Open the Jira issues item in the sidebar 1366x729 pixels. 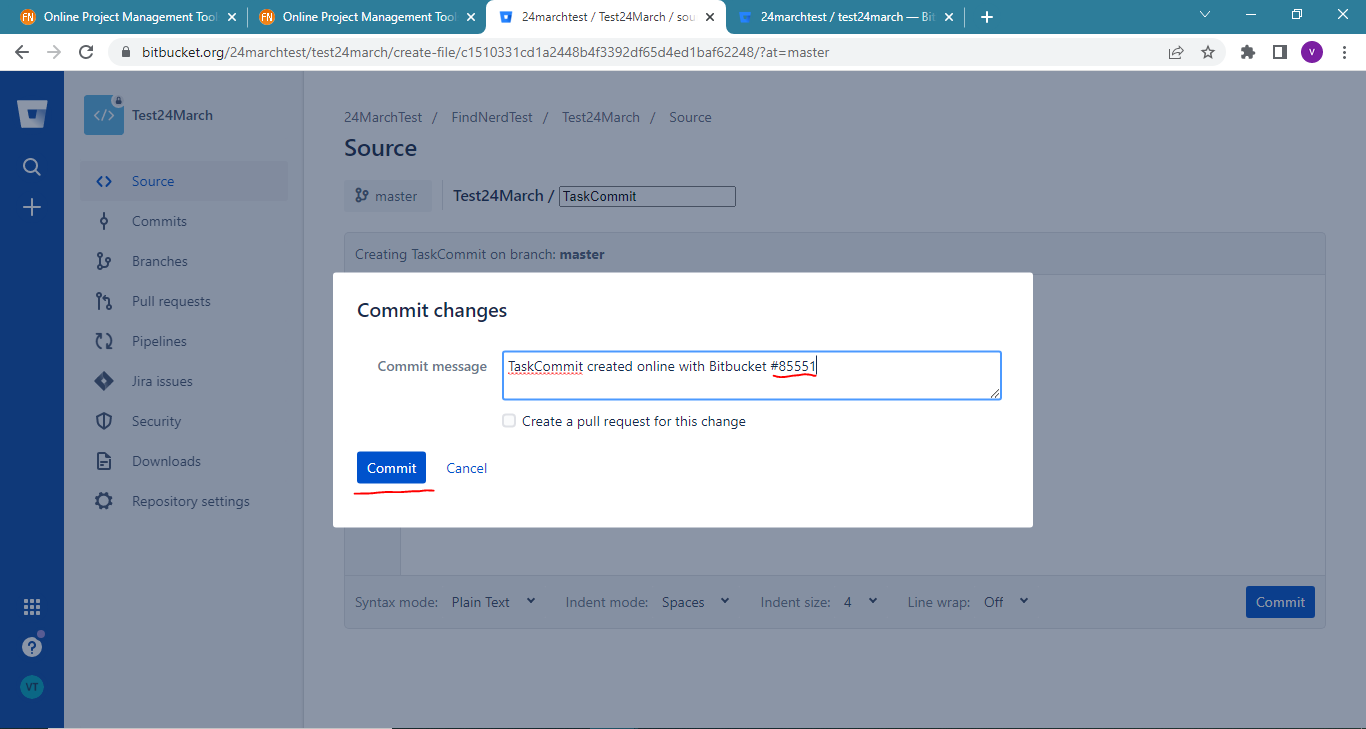[x=184, y=381]
